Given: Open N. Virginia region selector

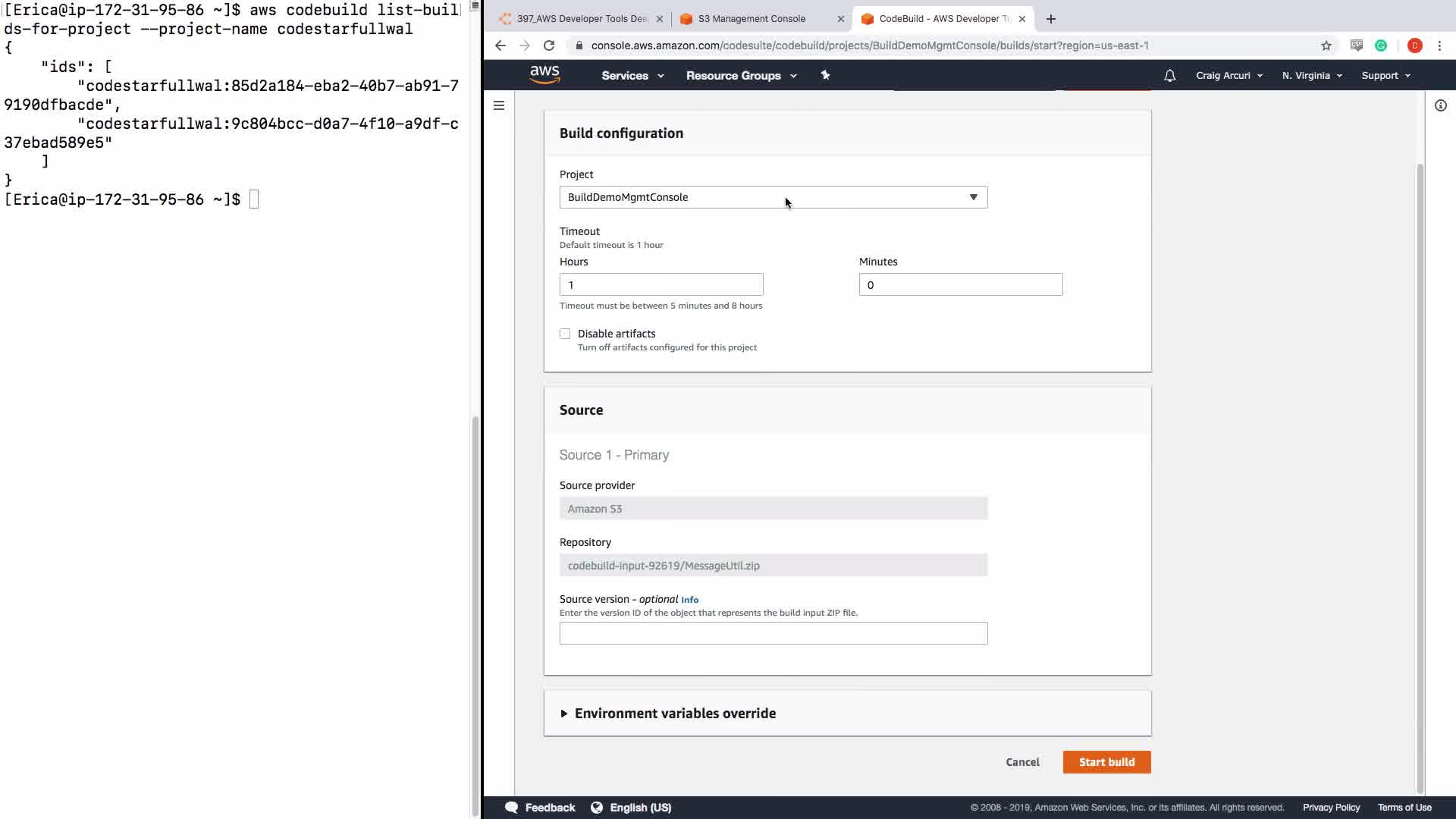Looking at the screenshot, I should point(1311,76).
